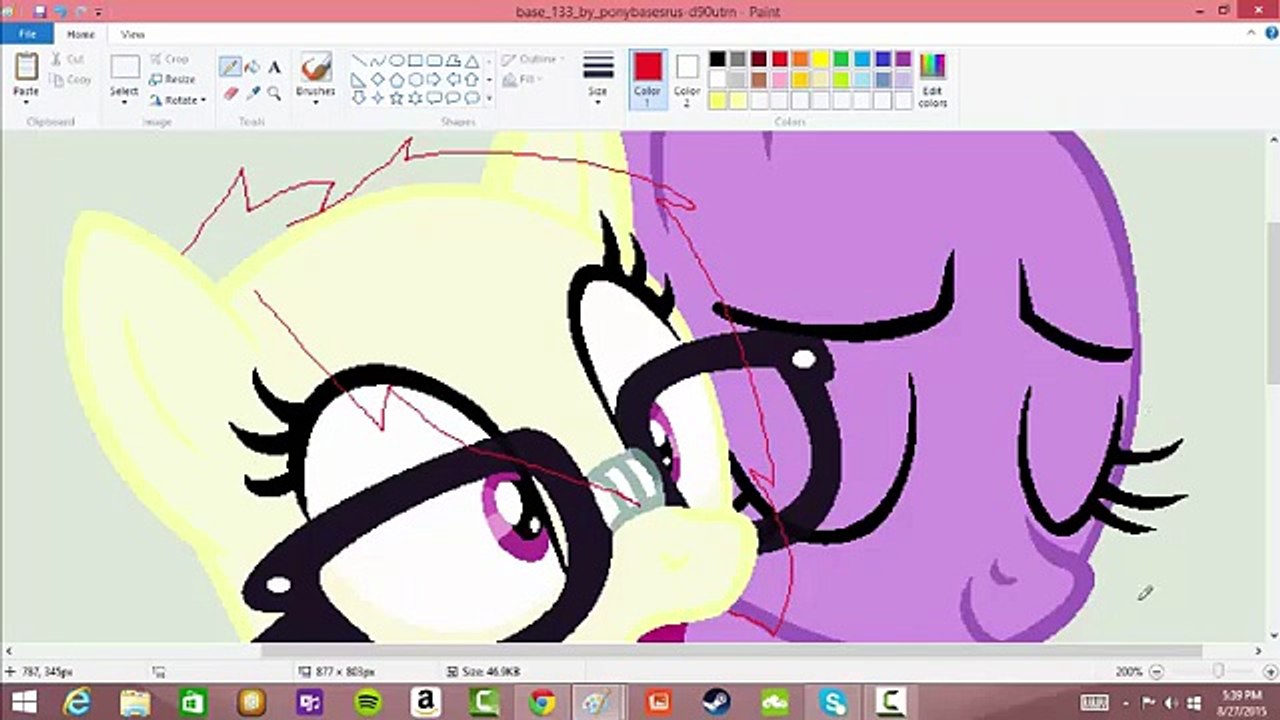1280x720 pixels.
Task: Pick the purple color swatch
Action: click(x=903, y=59)
